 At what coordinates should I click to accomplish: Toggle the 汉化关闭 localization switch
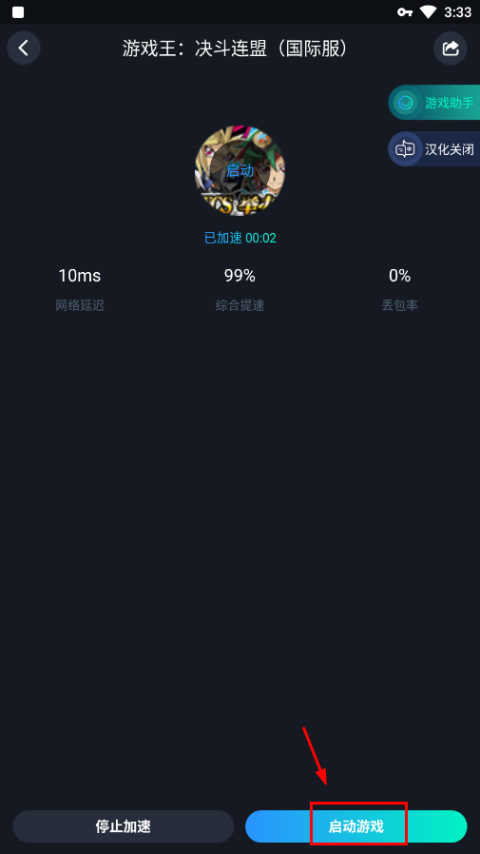[x=434, y=149]
